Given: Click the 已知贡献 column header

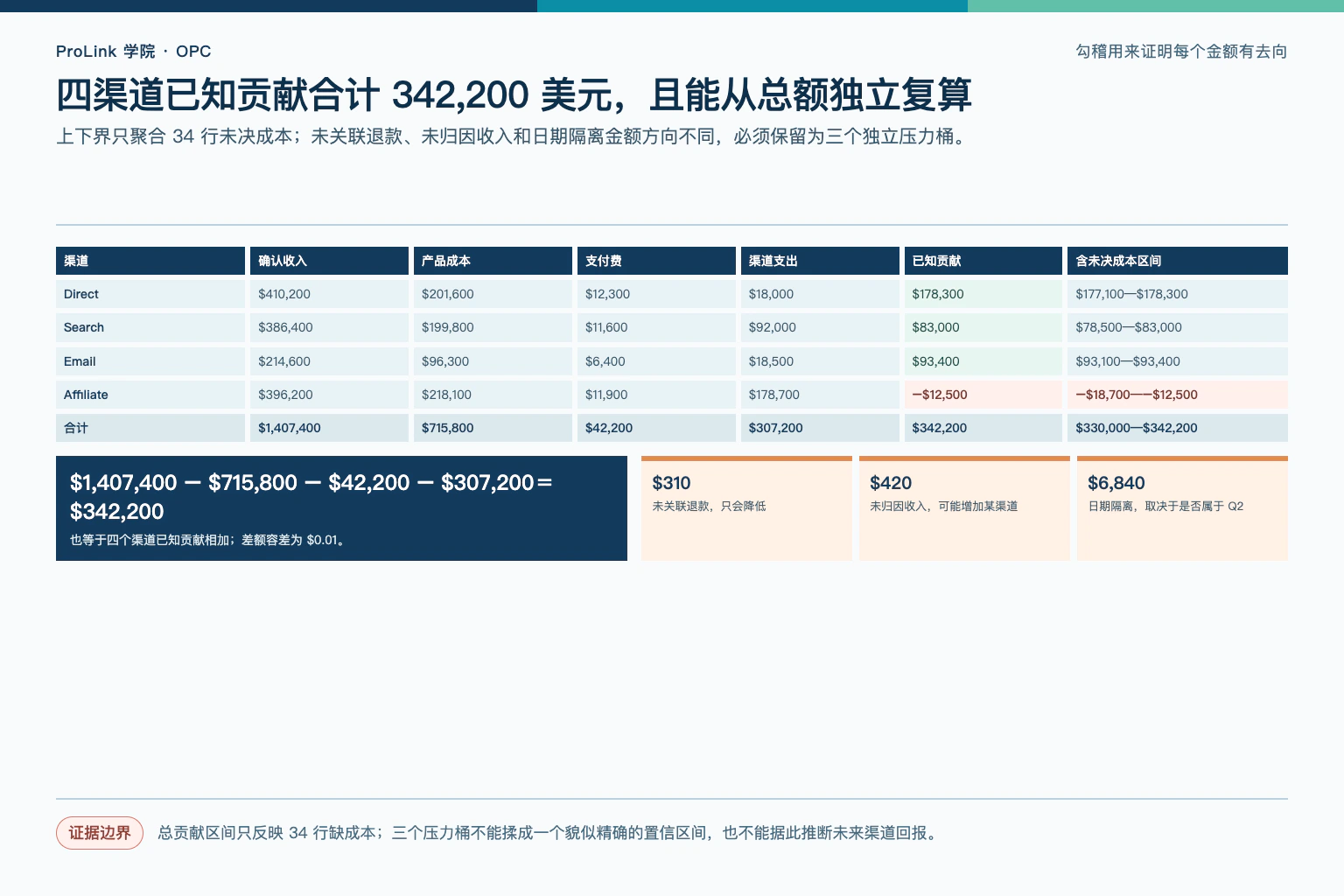Looking at the screenshot, I should (983, 261).
